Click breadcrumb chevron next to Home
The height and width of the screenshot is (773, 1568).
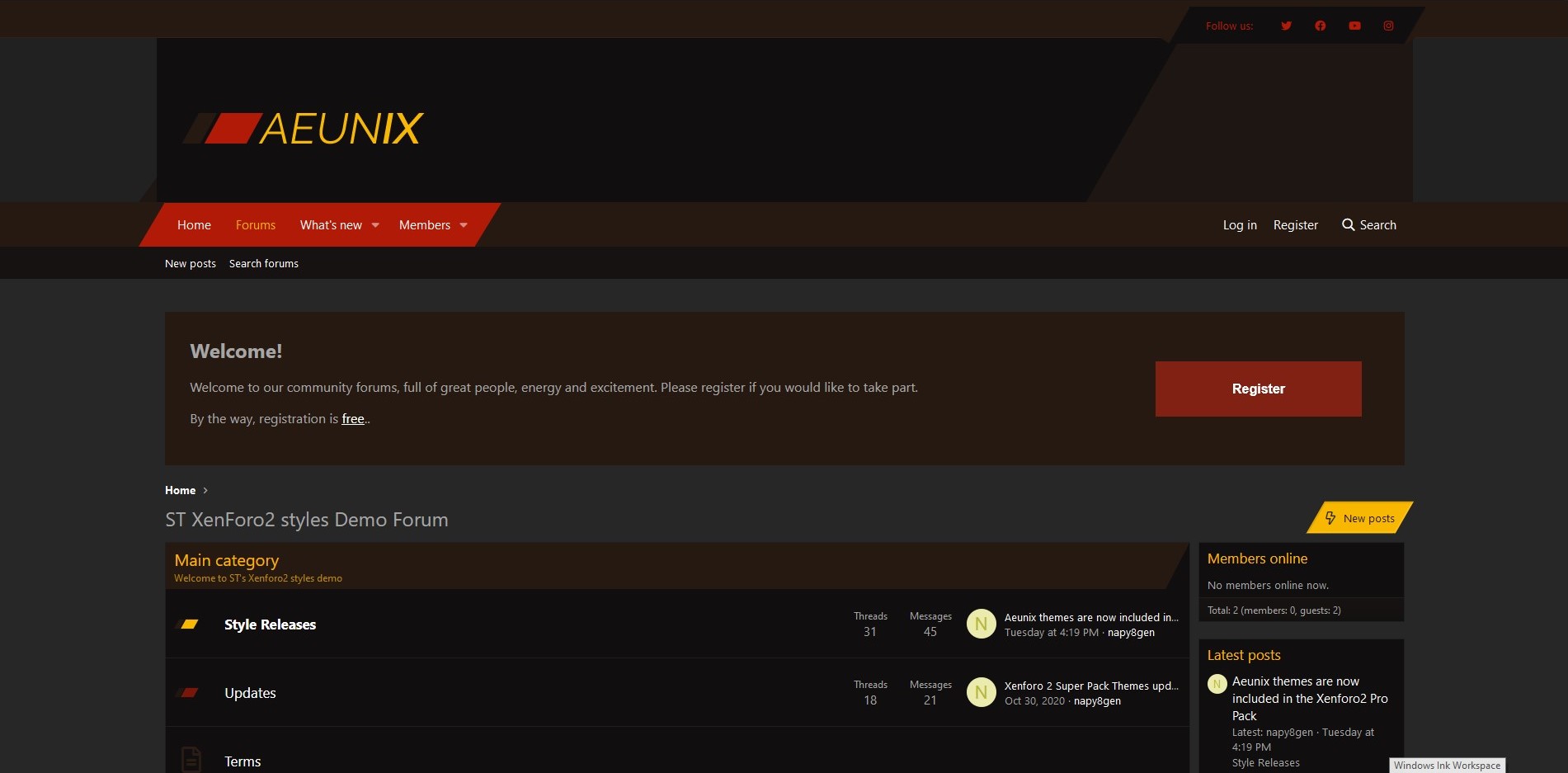coord(205,491)
